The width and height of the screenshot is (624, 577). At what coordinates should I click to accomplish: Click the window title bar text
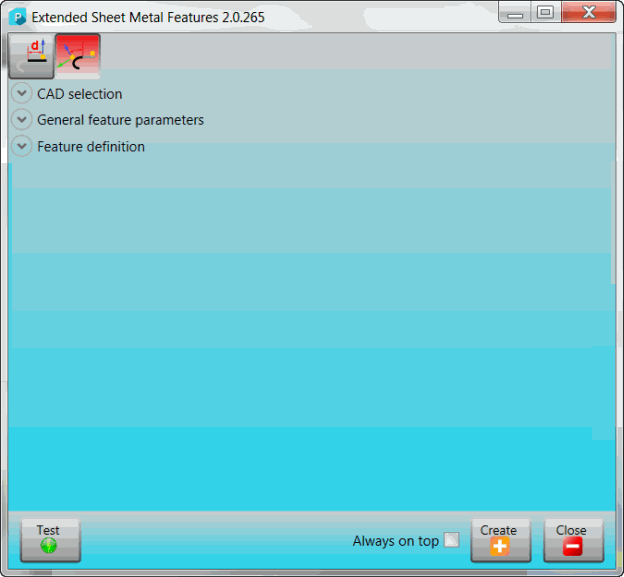click(148, 17)
